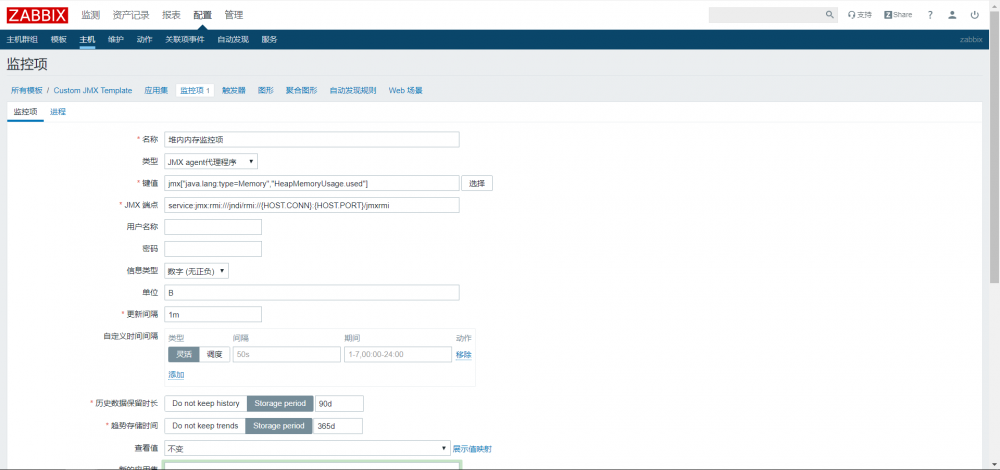Go to 模板 submenu

point(59,40)
